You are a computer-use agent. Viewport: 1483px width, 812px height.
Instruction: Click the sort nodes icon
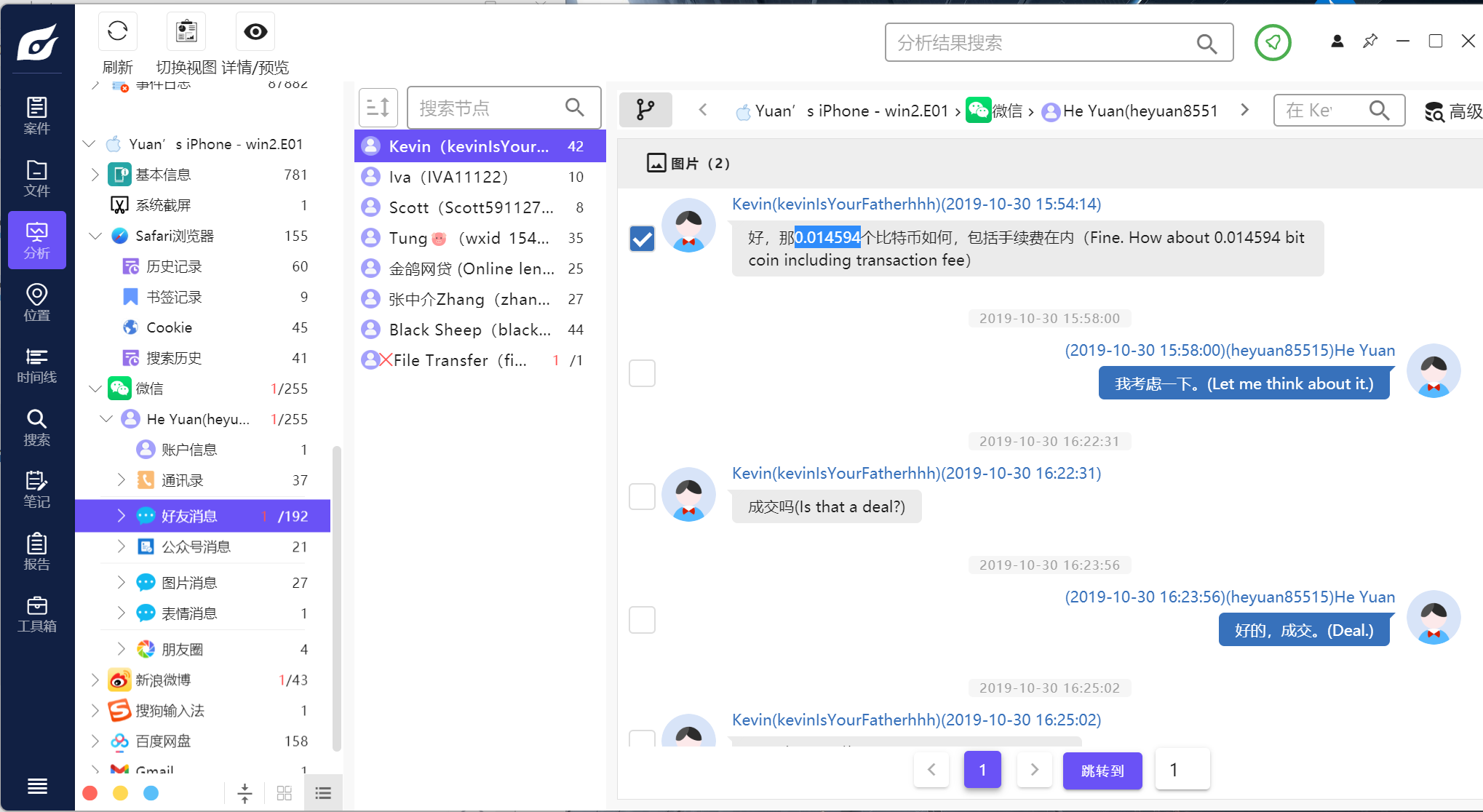pyautogui.click(x=378, y=108)
